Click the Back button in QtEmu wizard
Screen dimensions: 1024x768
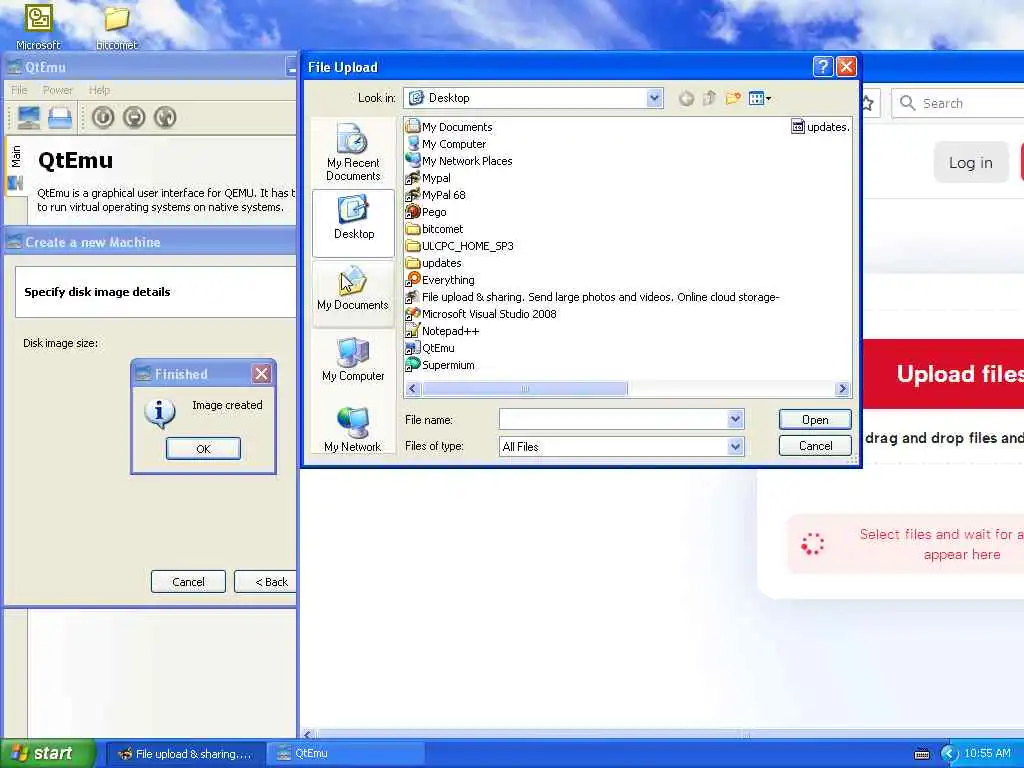[x=266, y=581]
